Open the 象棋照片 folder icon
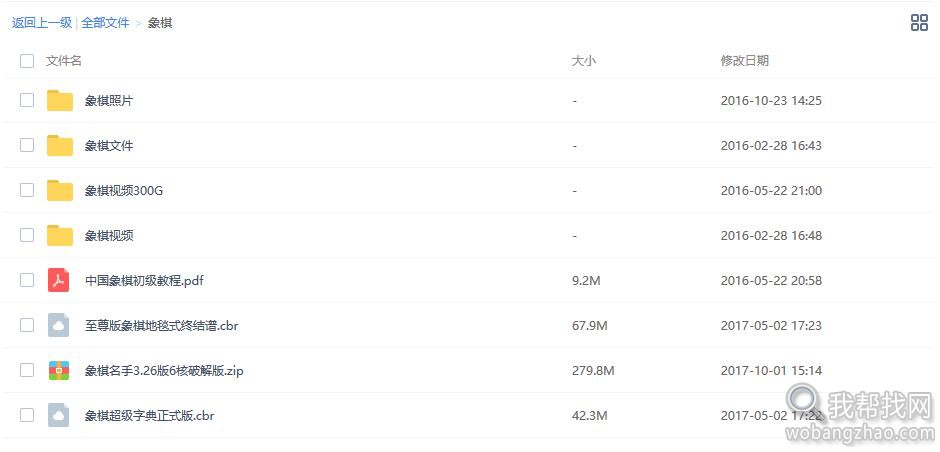 60,101
